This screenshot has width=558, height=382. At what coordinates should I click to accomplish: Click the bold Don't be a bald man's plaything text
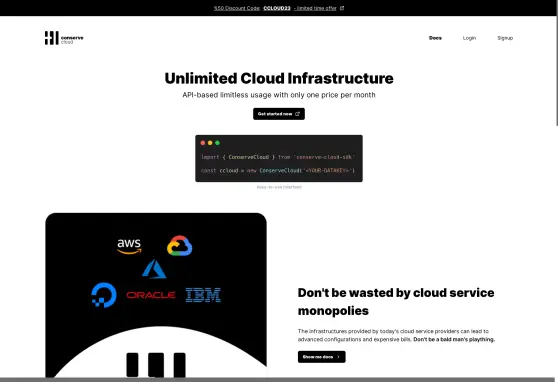tap(454, 339)
